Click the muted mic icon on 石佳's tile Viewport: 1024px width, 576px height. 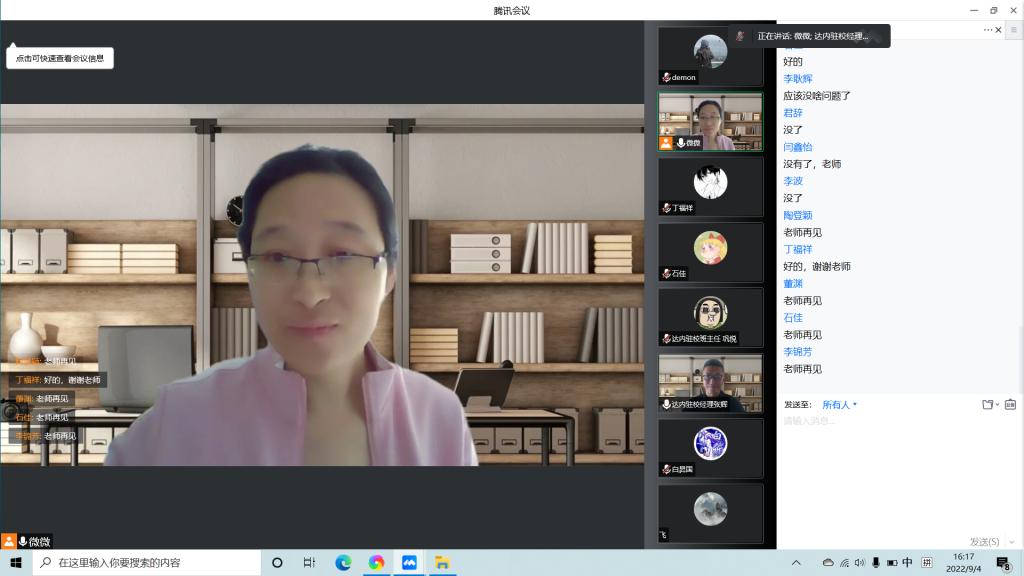pyautogui.click(x=667, y=274)
